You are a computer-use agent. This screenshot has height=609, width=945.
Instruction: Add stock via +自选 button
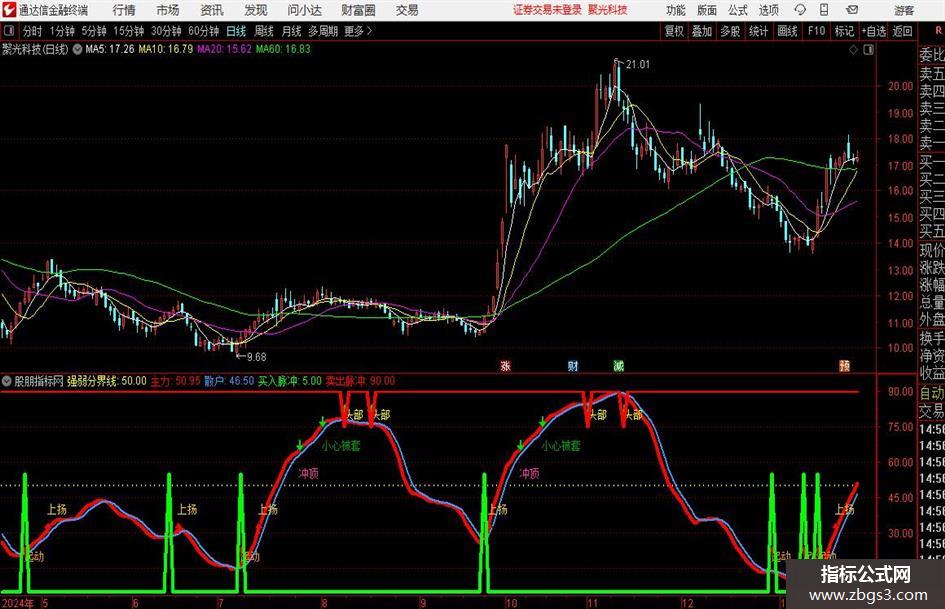874,31
